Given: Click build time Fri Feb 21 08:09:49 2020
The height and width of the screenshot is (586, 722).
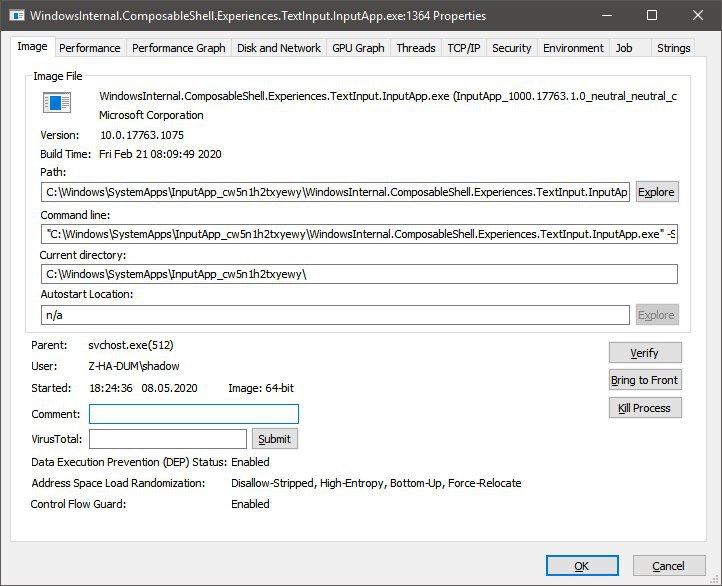Looking at the screenshot, I should click(160, 154).
